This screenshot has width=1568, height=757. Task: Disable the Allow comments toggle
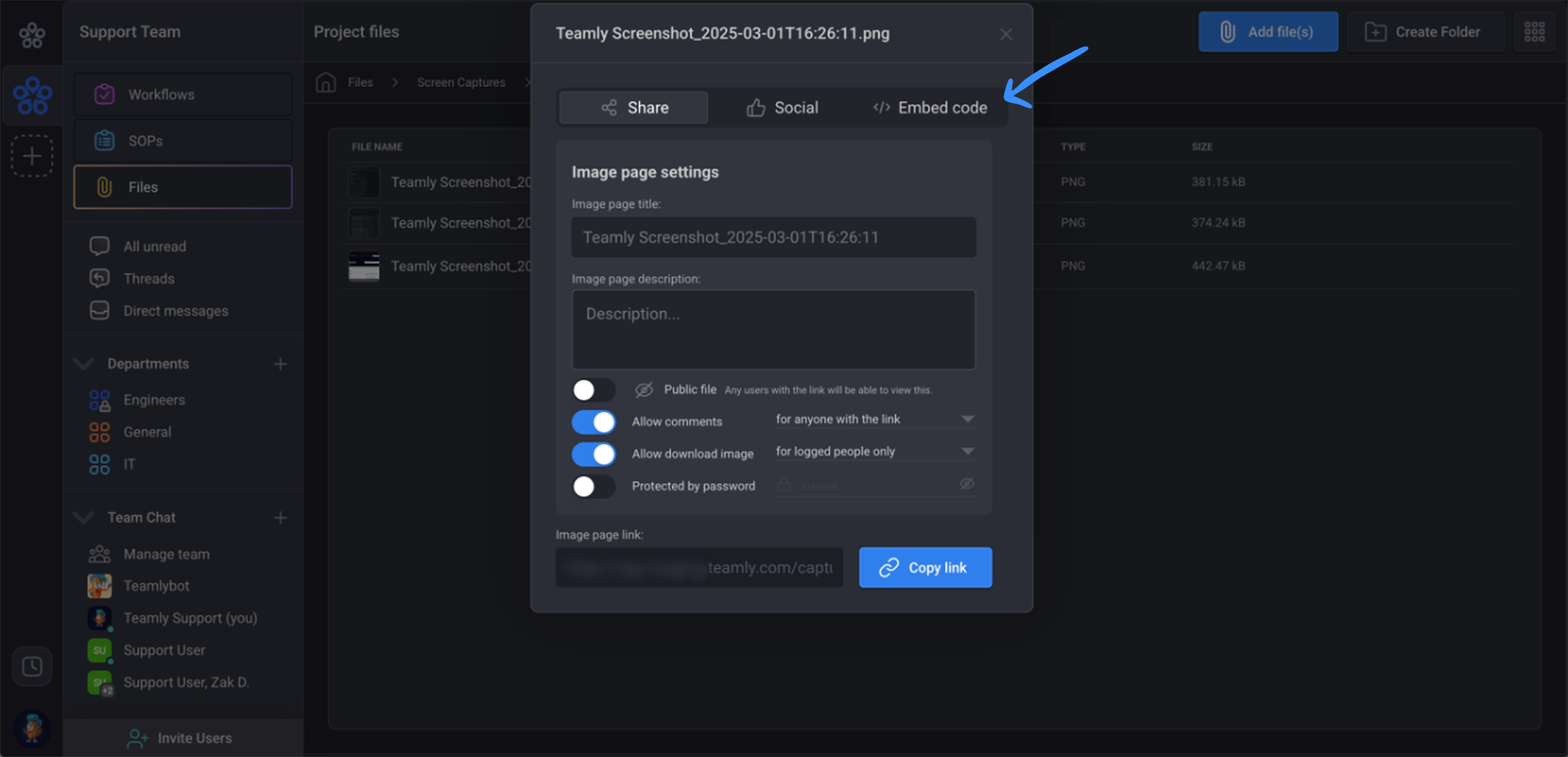coord(593,421)
